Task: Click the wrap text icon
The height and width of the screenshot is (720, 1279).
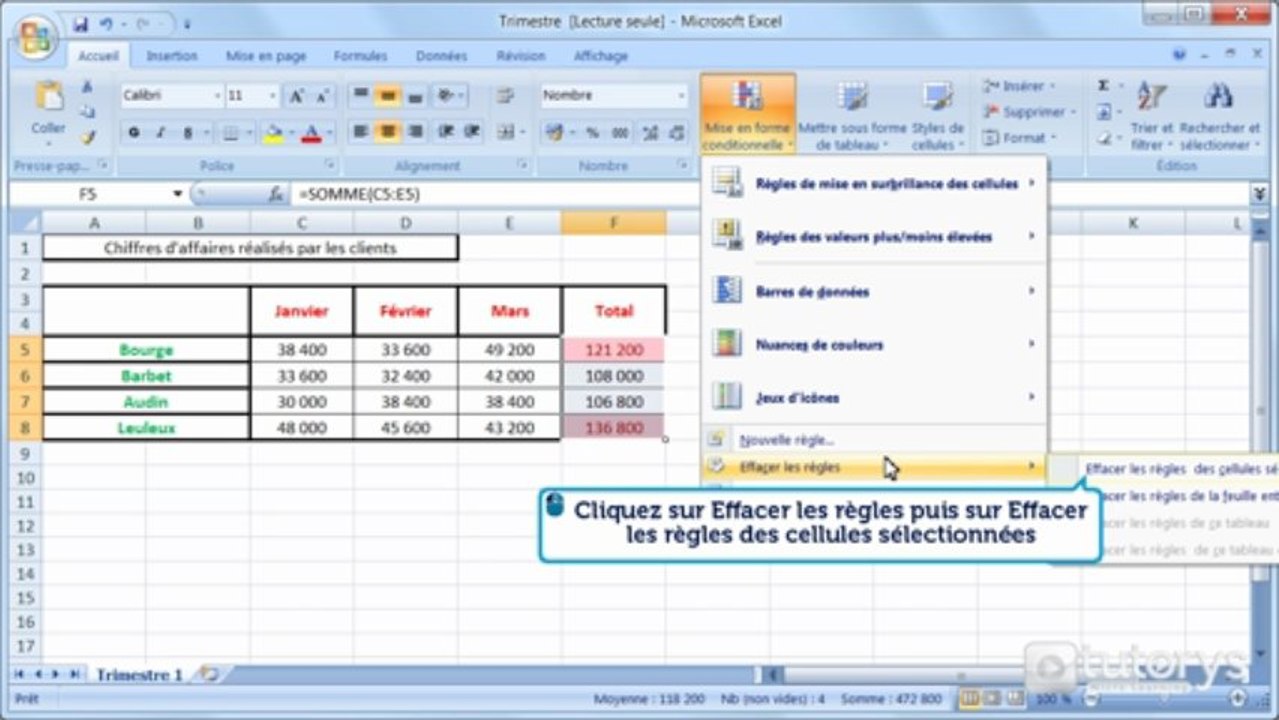Action: (x=505, y=96)
